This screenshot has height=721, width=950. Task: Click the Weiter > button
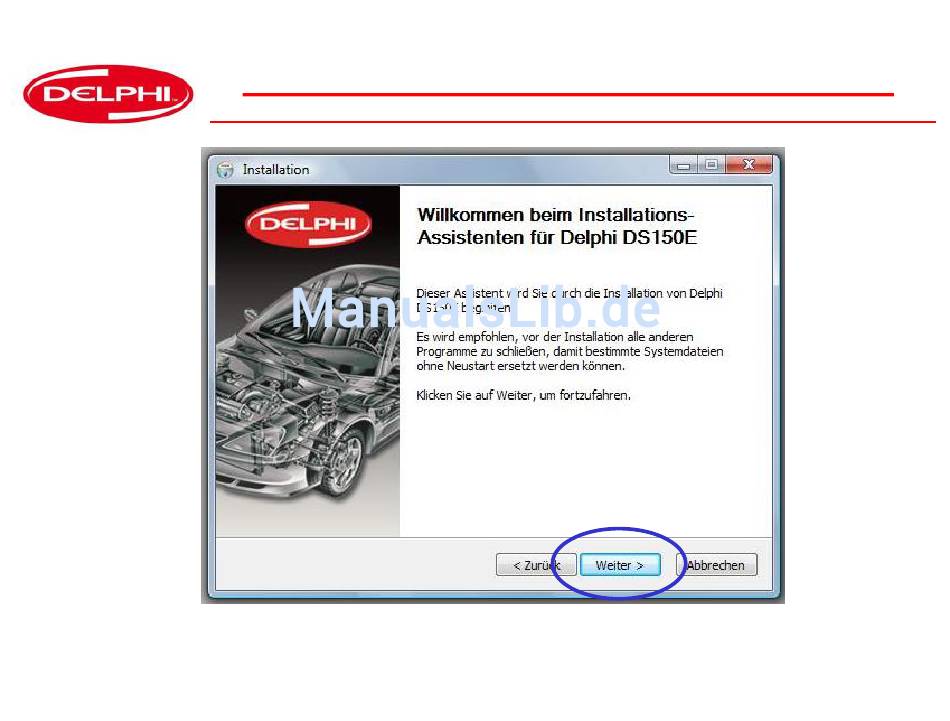[x=620, y=565]
